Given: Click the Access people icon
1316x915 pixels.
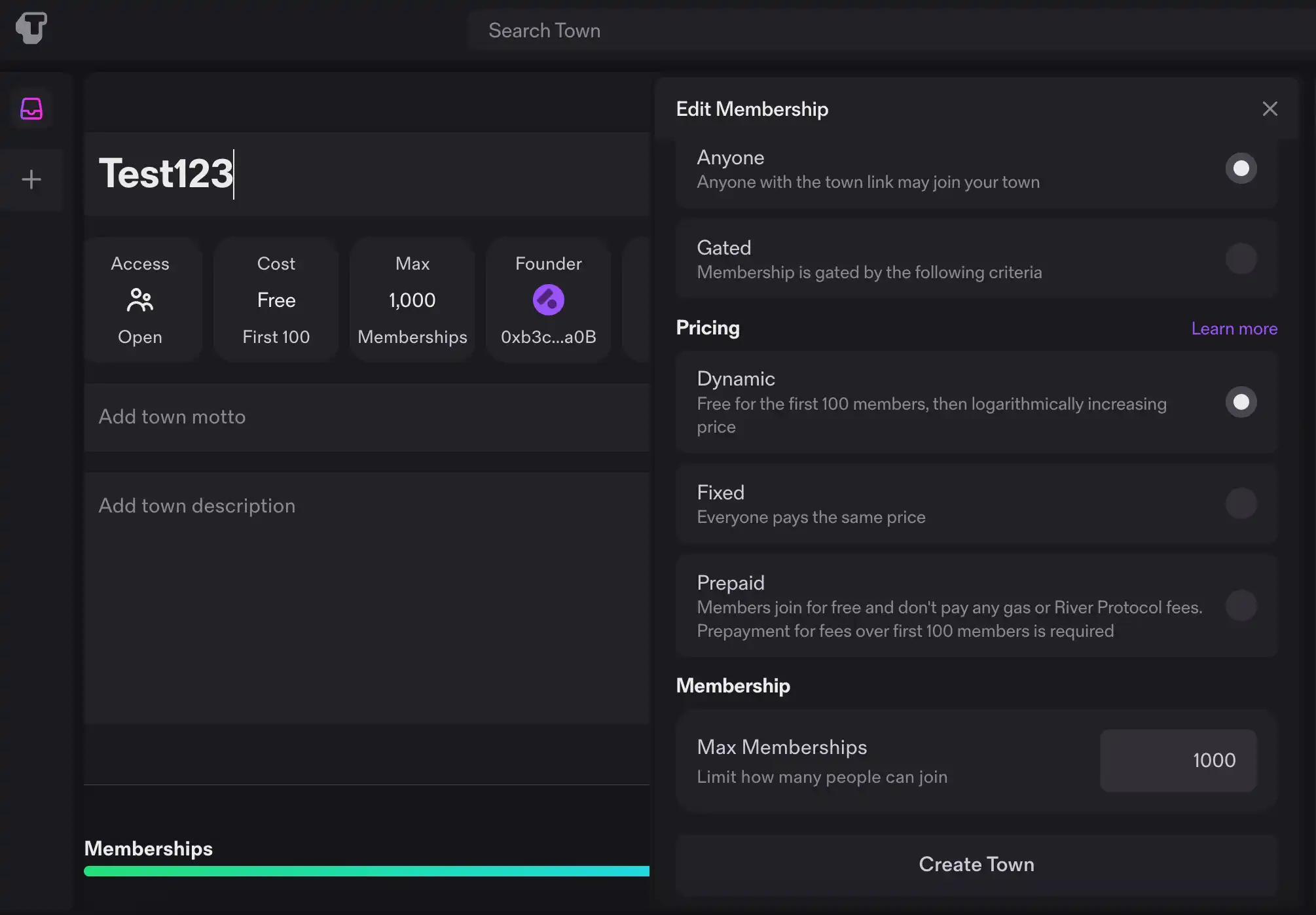Looking at the screenshot, I should pos(140,300).
